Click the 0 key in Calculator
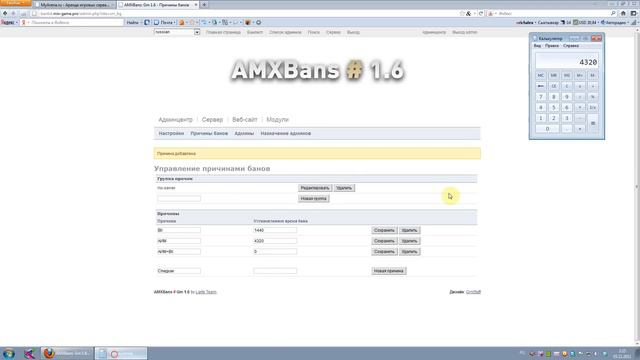640x360 pixels. [x=547, y=129]
